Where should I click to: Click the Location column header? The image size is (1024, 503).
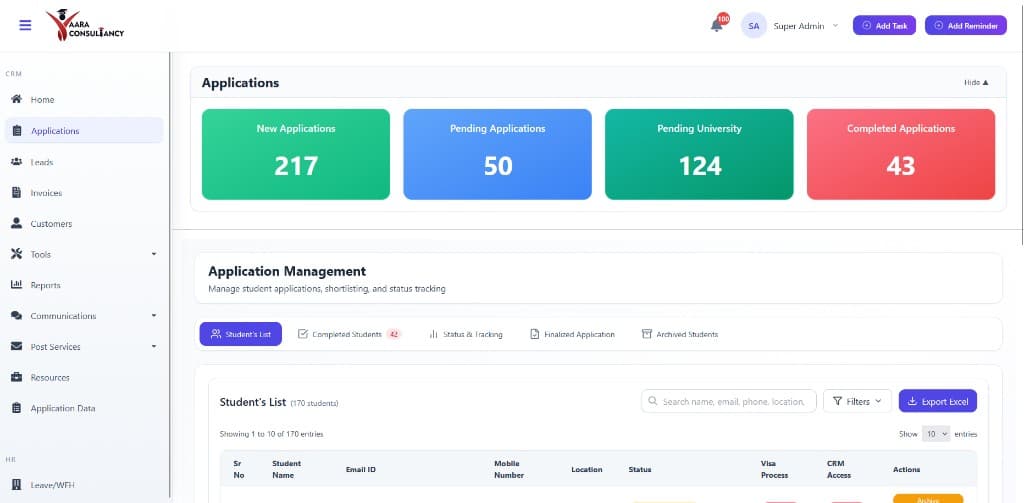[x=586, y=469]
